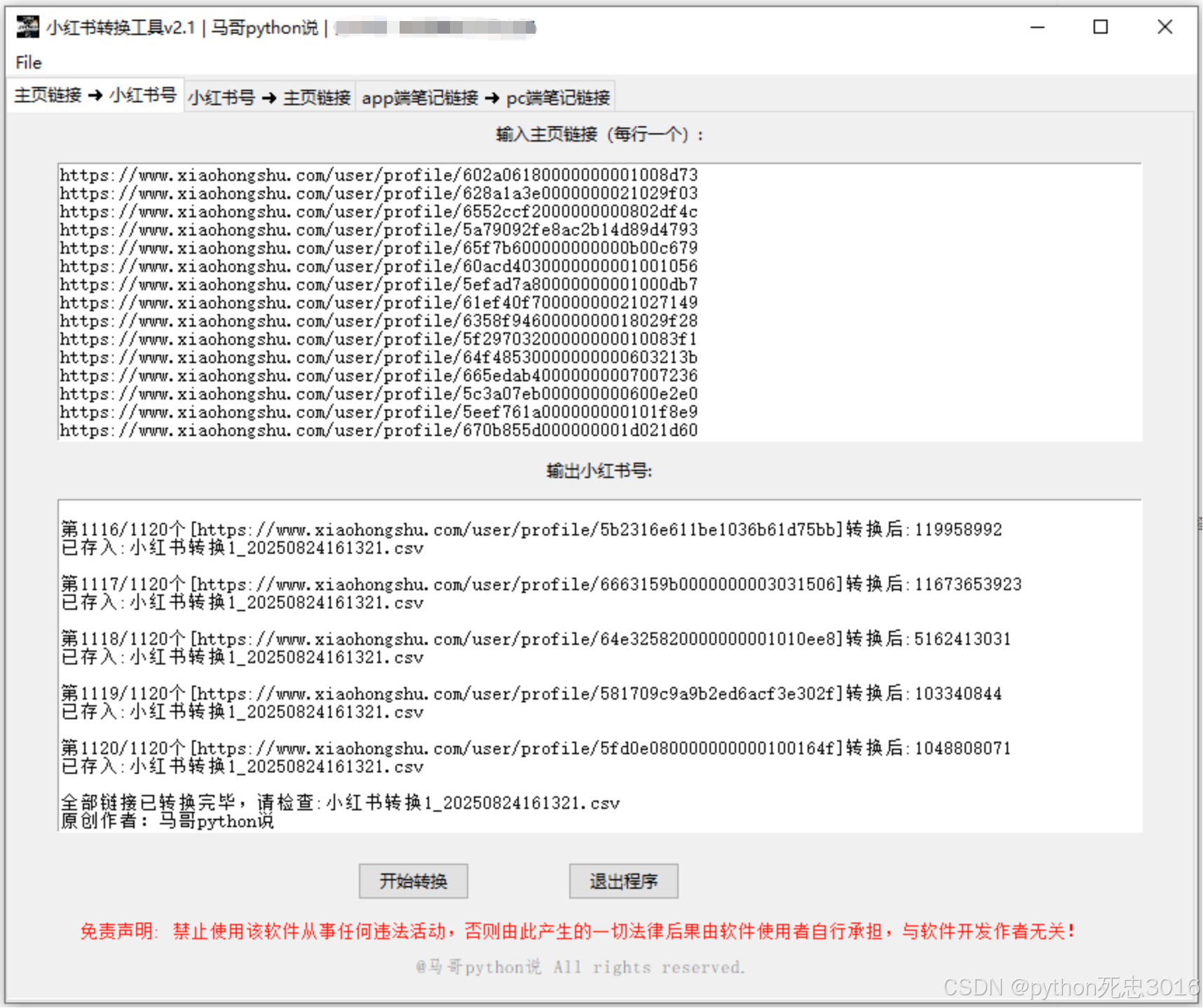The width and height of the screenshot is (1203, 1008).
Task: Click converted value 1048808071
Action: [x=963, y=748]
